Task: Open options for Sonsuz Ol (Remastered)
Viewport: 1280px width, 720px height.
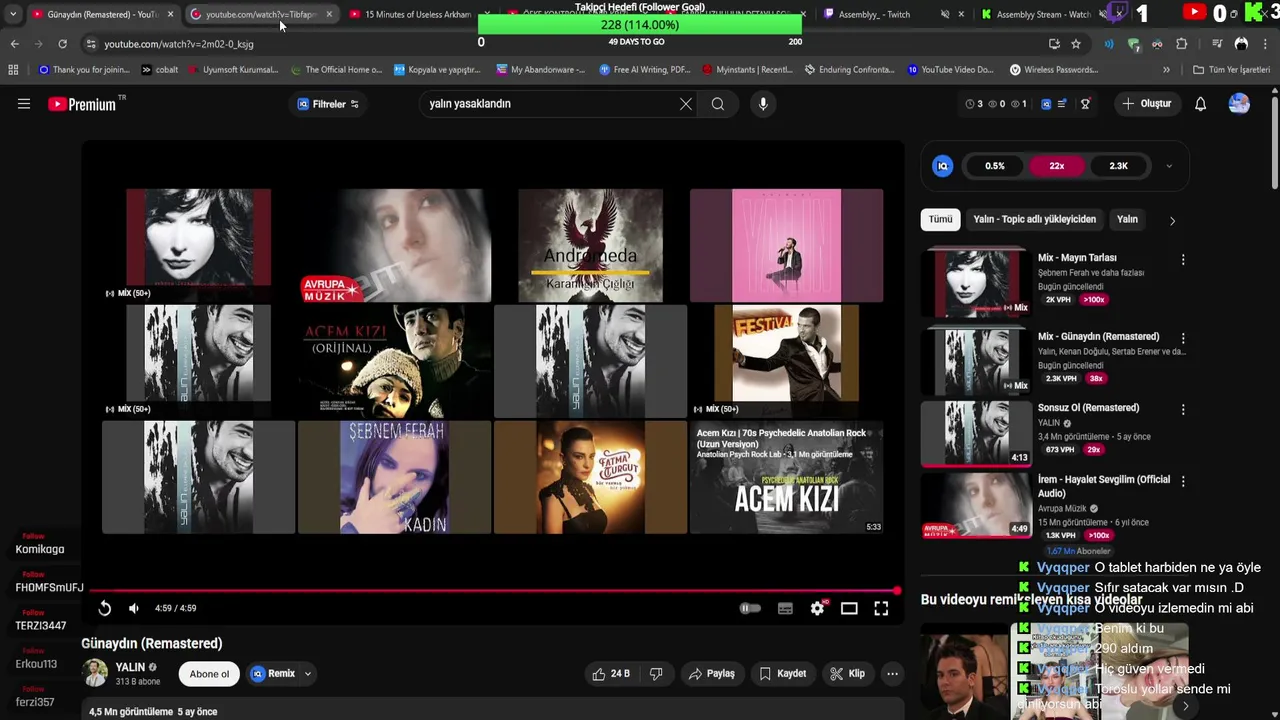Action: tap(1183, 409)
